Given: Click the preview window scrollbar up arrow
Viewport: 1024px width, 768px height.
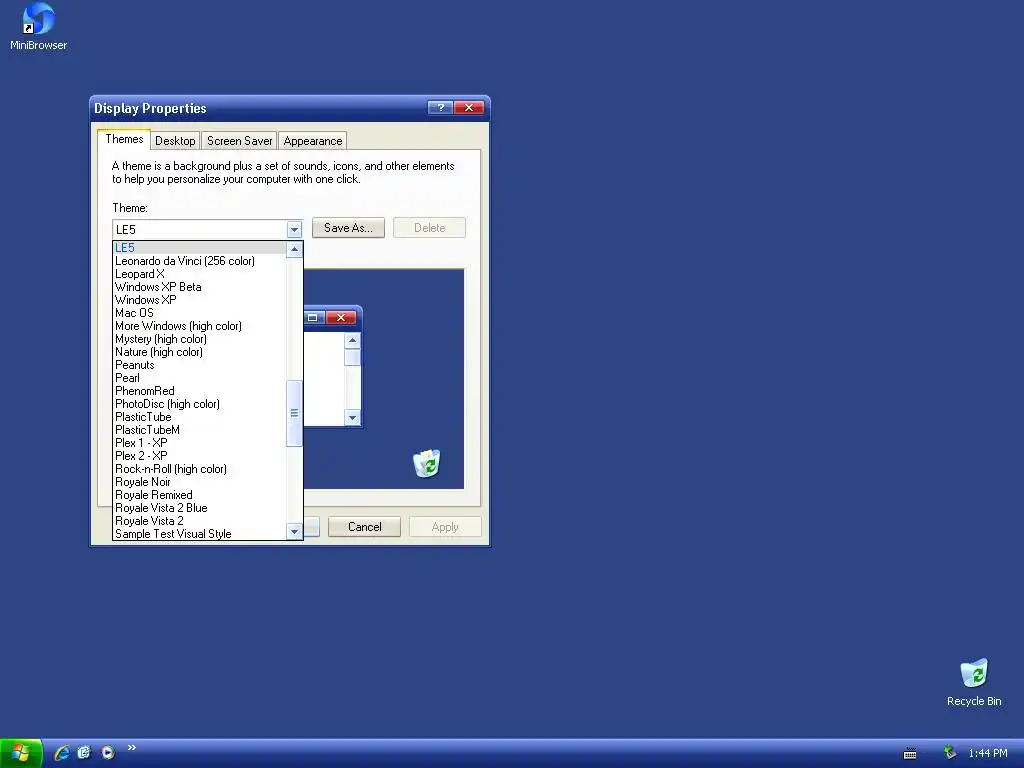Looking at the screenshot, I should pos(353,340).
